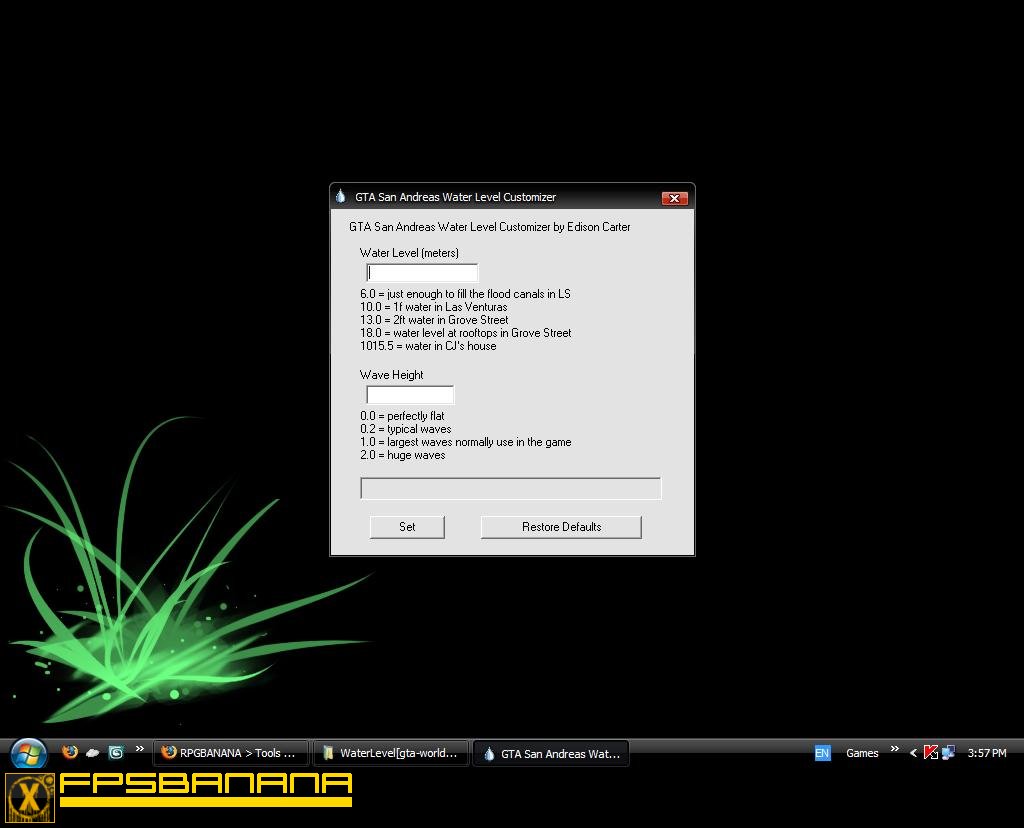
Task: Click the water drop icon in title bar
Action: click(x=341, y=196)
